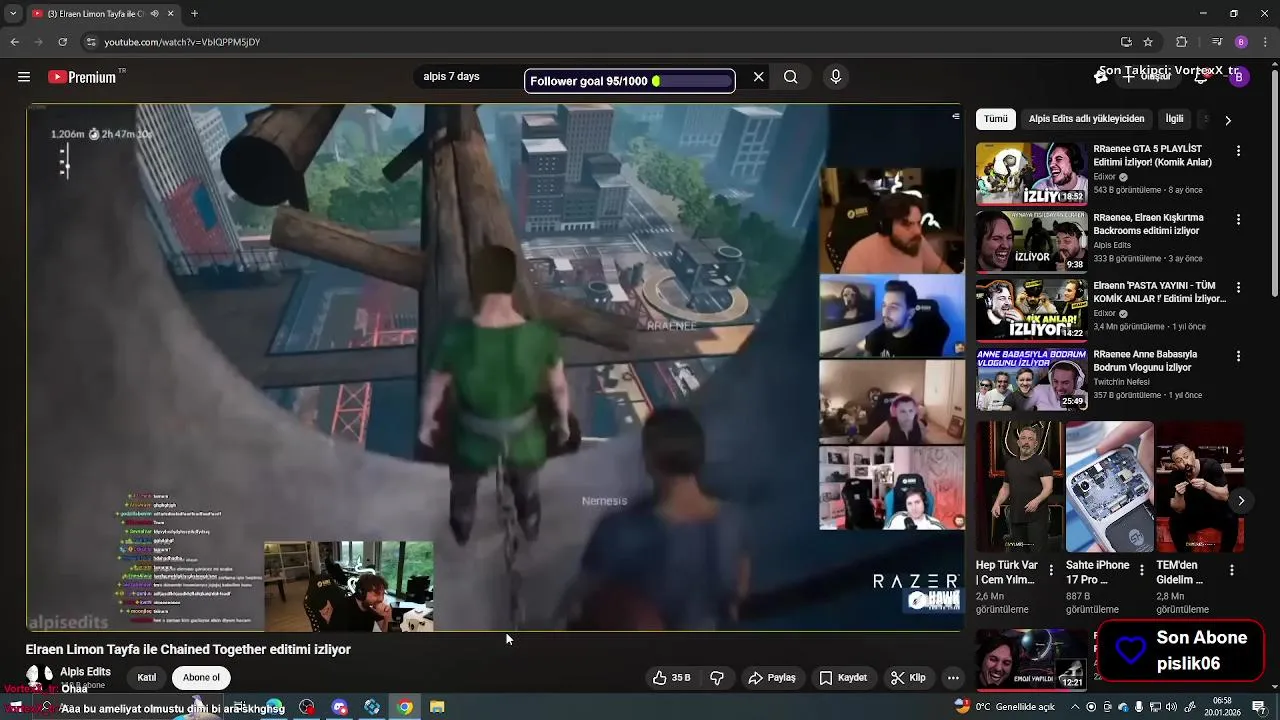1280x720 pixels.
Task: Show more filter chips with right arrow
Action: (1228, 120)
